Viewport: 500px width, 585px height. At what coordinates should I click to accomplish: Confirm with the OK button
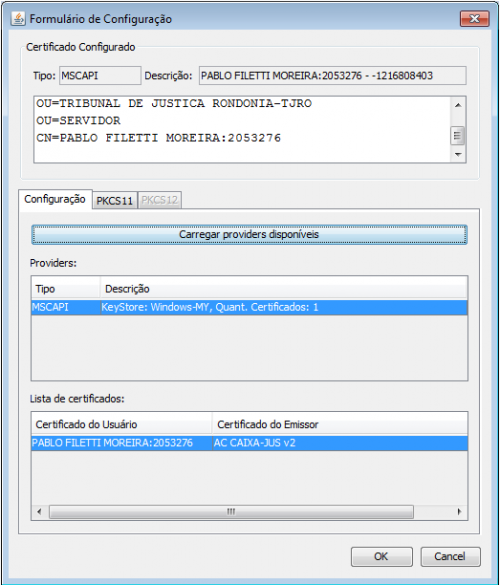click(x=381, y=557)
